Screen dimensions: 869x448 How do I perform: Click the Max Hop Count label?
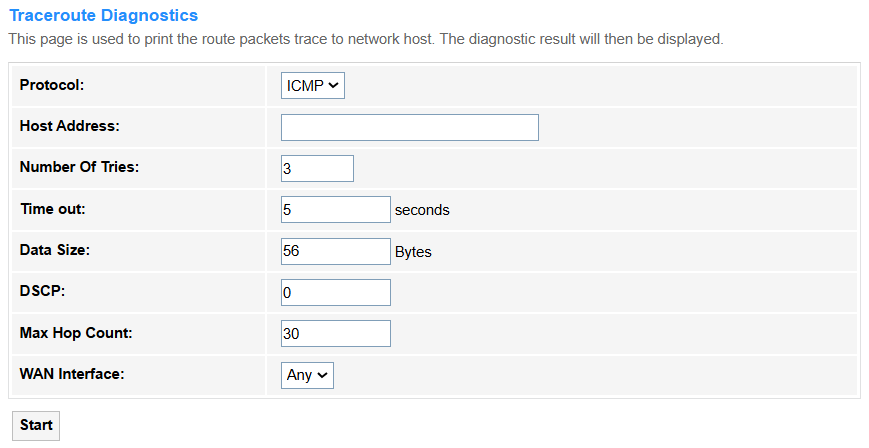(x=76, y=333)
